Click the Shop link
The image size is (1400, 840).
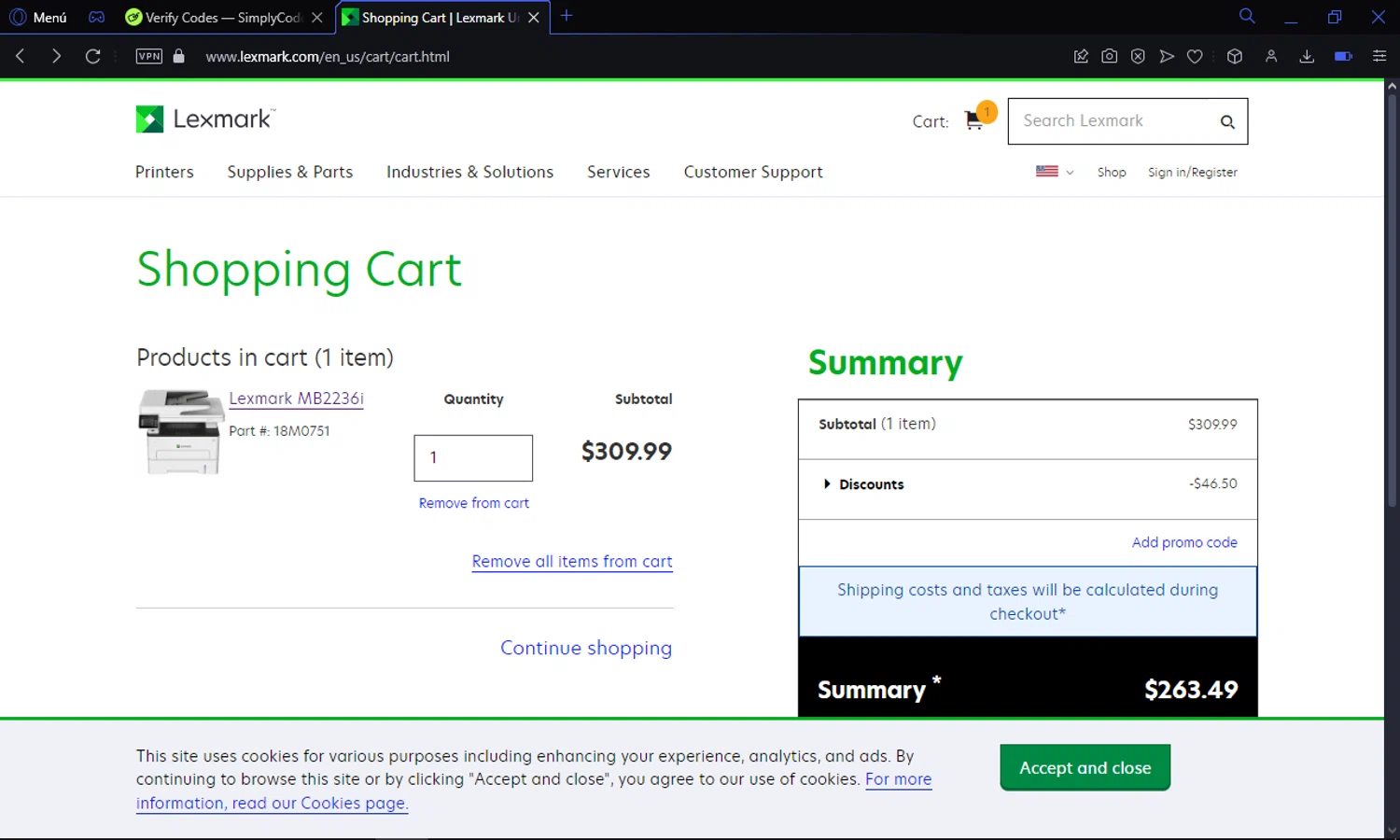[1112, 172]
